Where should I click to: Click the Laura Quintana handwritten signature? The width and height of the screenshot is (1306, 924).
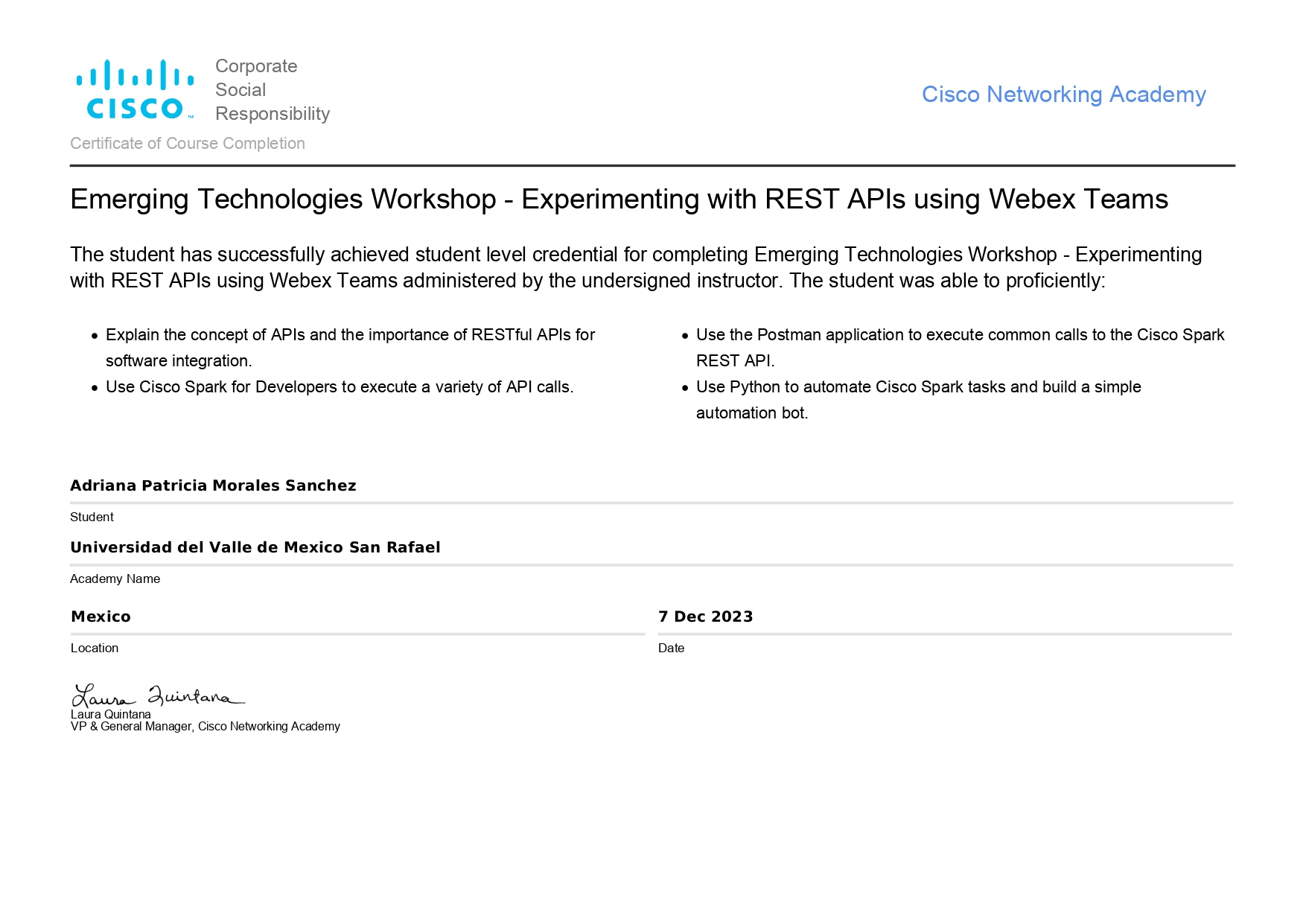pyautogui.click(x=157, y=696)
